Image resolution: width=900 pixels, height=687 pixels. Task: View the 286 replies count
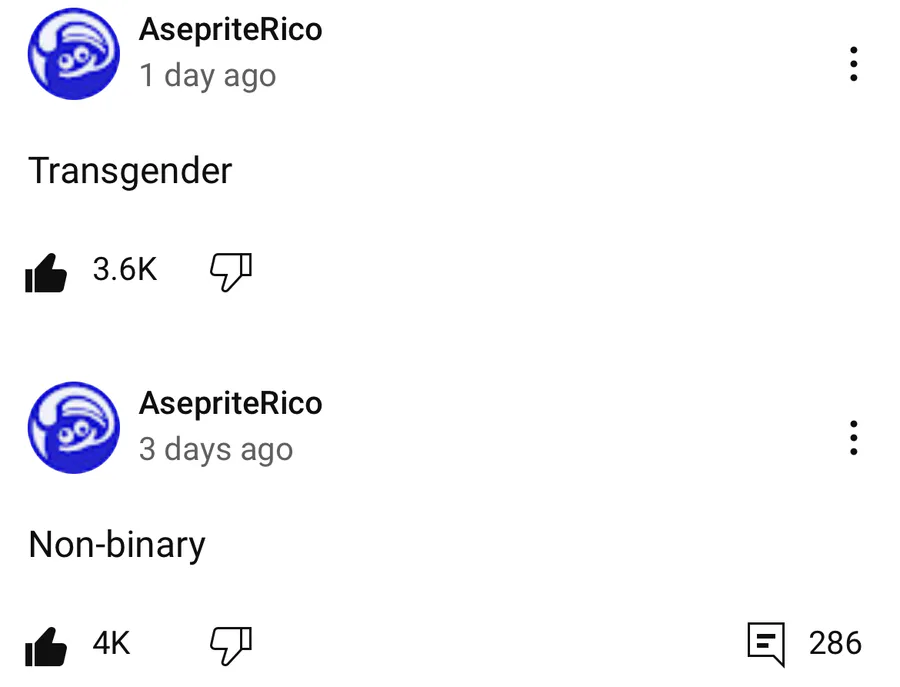835,644
